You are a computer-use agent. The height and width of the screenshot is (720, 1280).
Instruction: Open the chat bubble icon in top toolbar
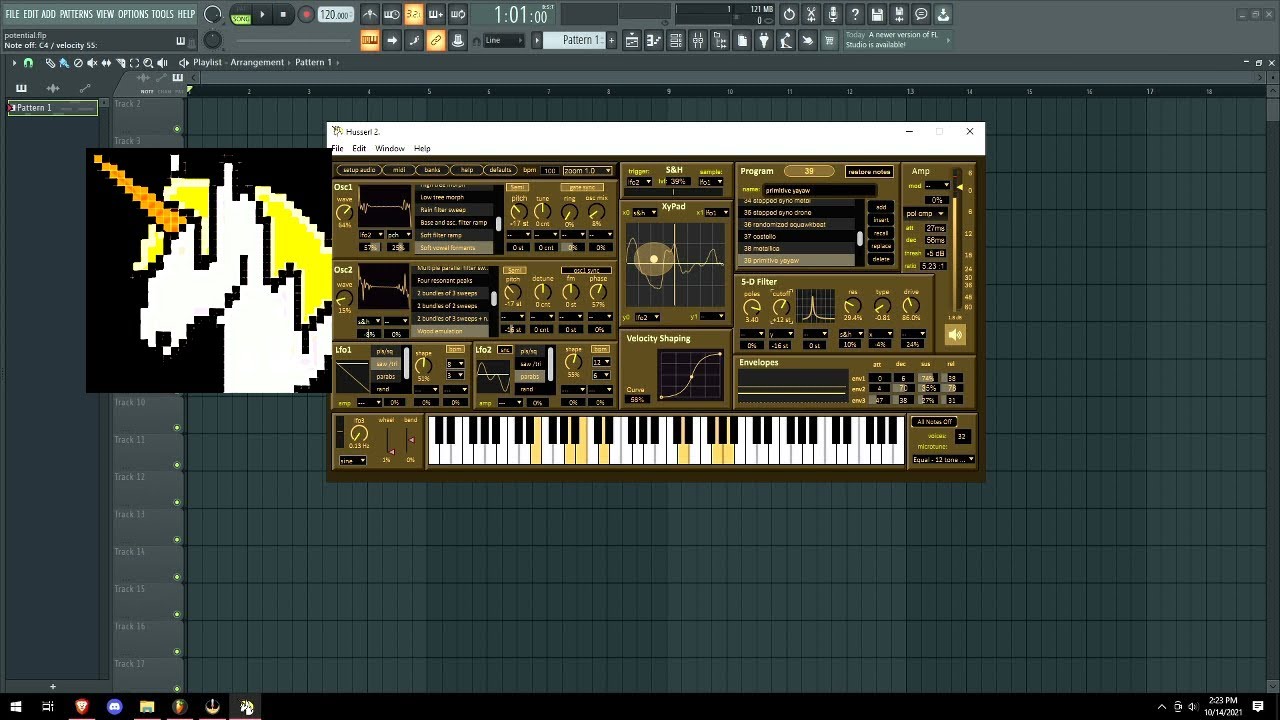[x=921, y=15]
